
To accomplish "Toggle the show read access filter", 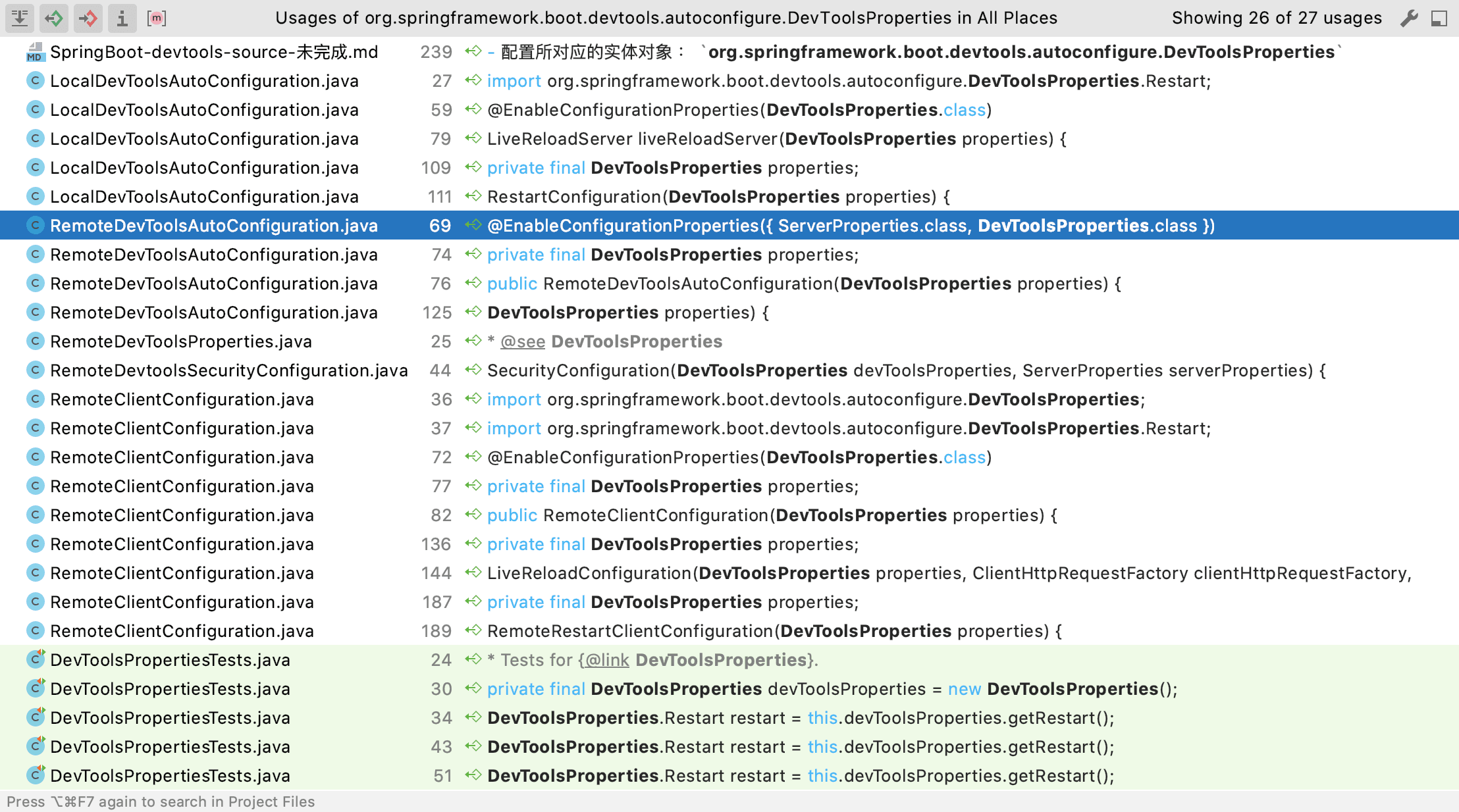I will pyautogui.click(x=54, y=18).
